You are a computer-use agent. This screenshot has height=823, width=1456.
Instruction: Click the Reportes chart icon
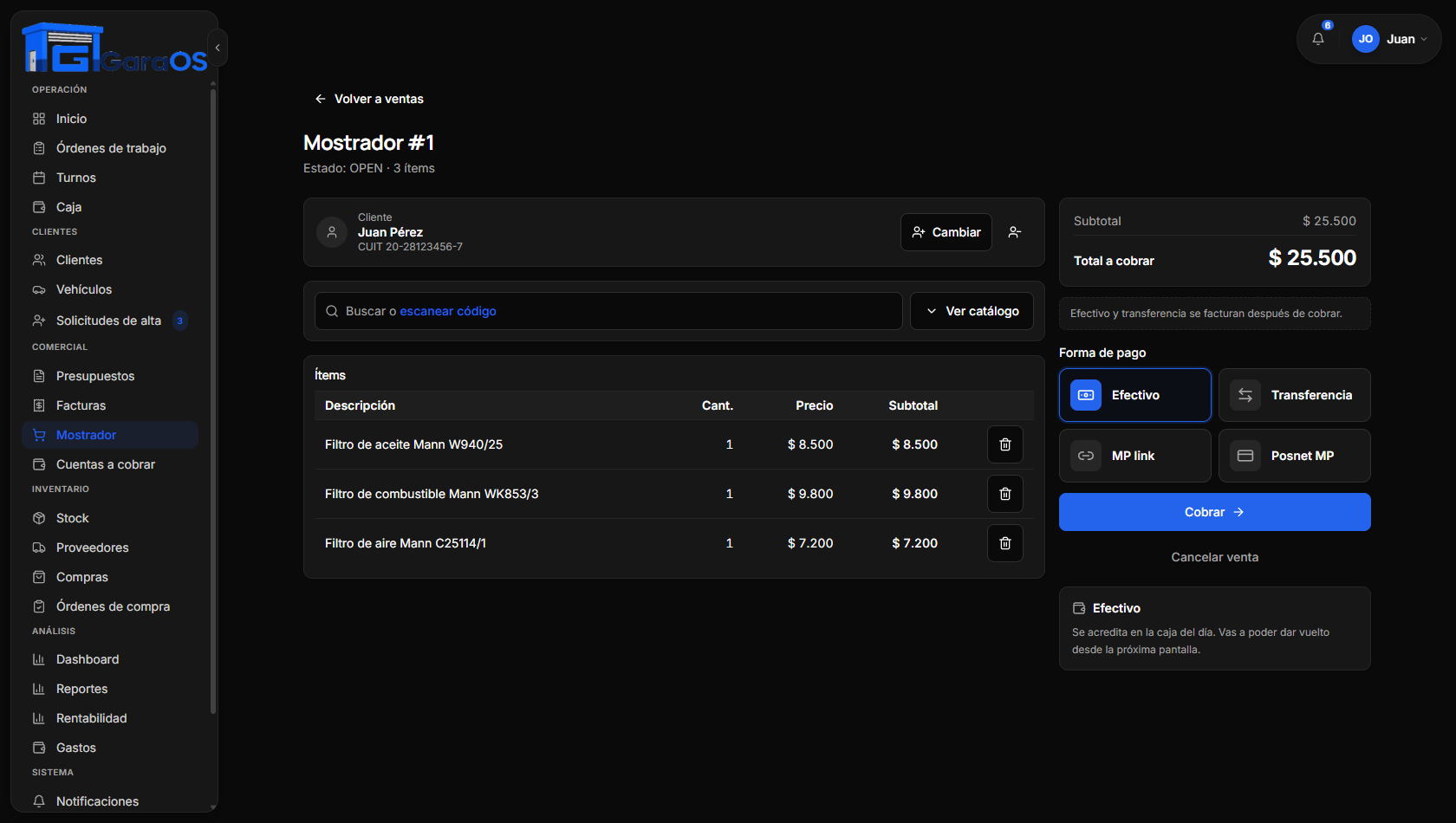(x=39, y=689)
